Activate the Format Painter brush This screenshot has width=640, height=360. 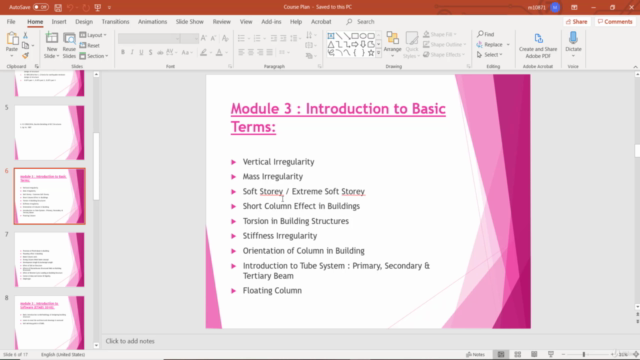click(x=25, y=56)
